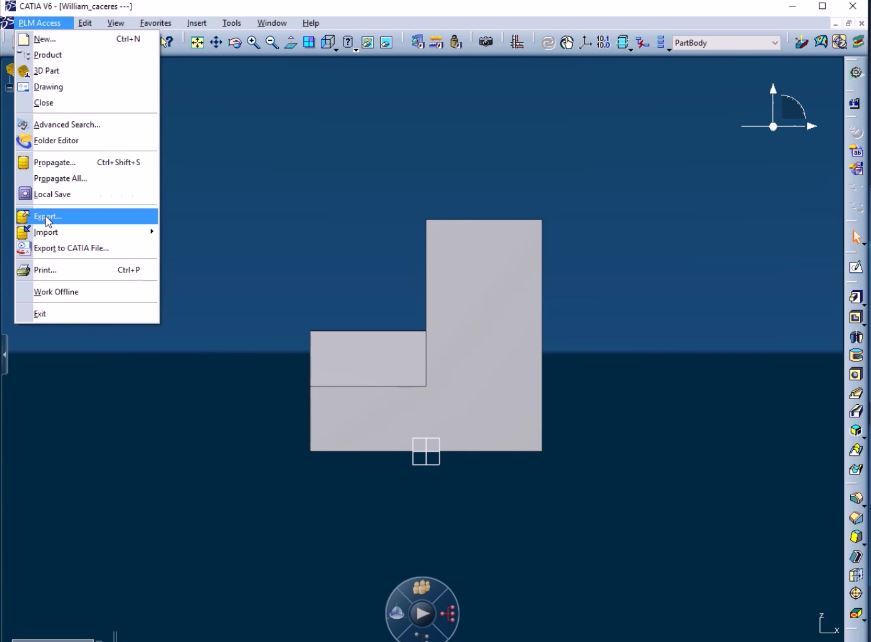871x642 pixels.
Task: Click the Select arrow tool in right toolbar
Action: coord(856,237)
